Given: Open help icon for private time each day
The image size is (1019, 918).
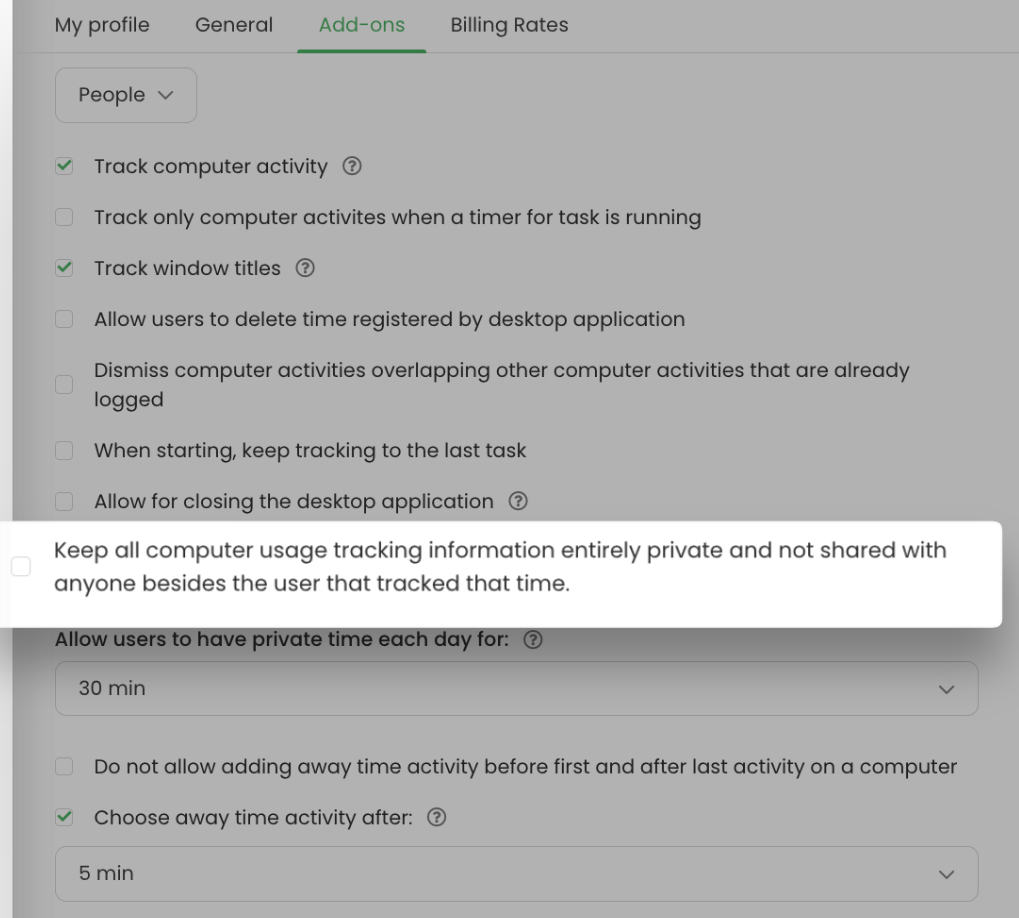Looking at the screenshot, I should (x=533, y=639).
